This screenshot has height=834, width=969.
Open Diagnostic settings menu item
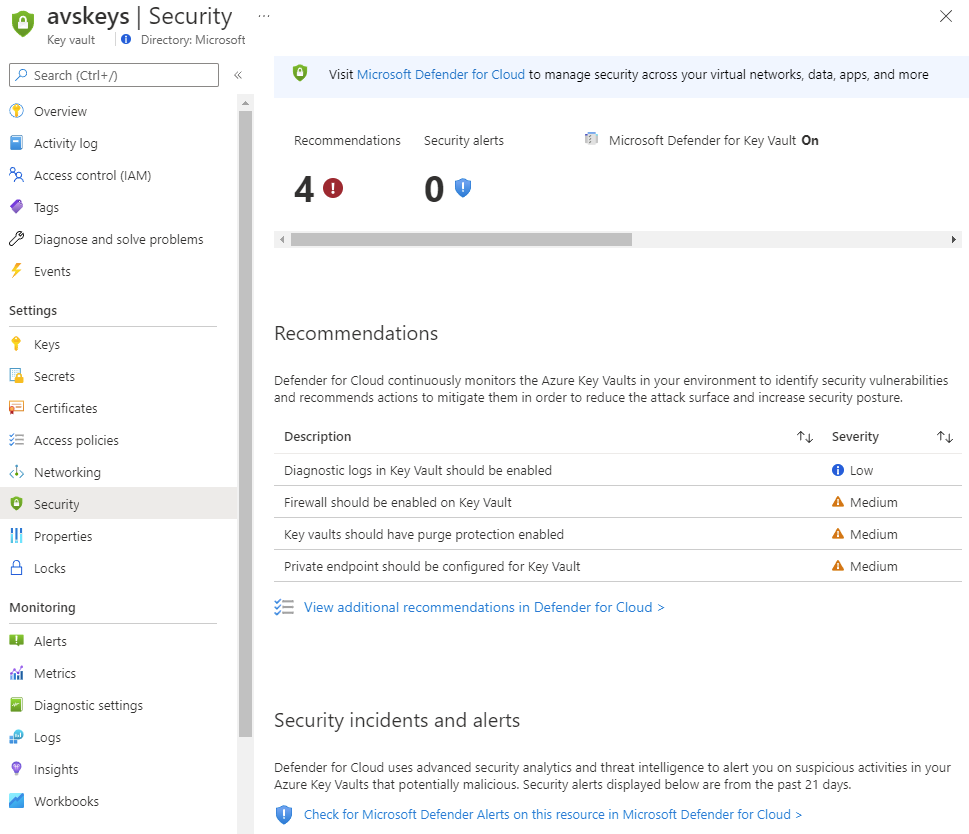coord(88,705)
